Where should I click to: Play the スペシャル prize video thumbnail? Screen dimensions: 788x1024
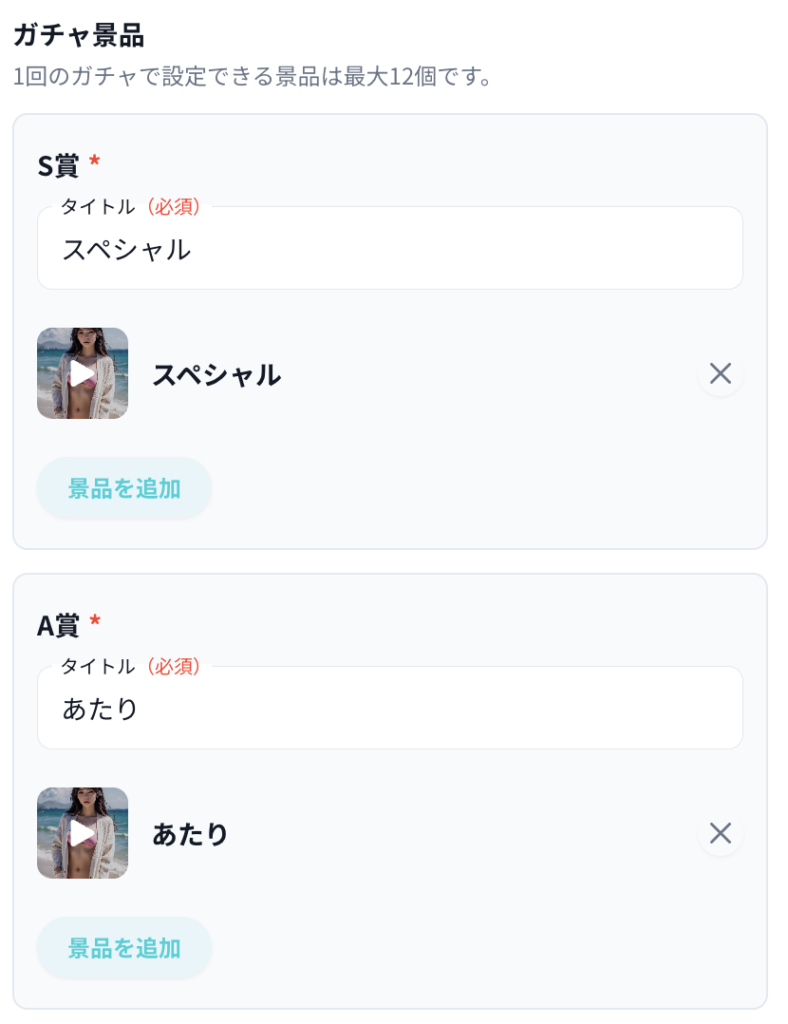tap(82, 373)
